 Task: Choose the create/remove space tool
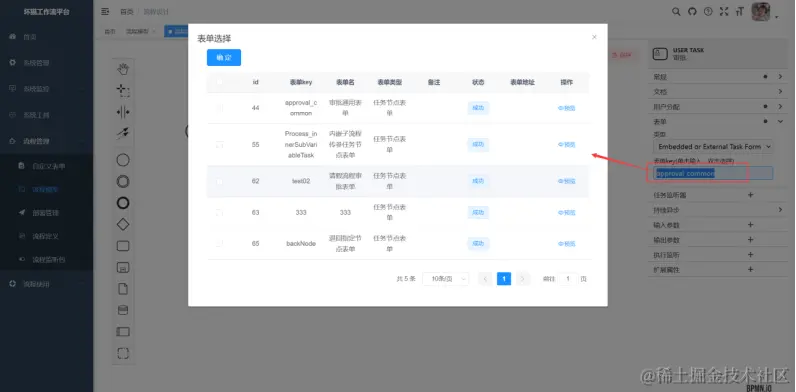(123, 112)
